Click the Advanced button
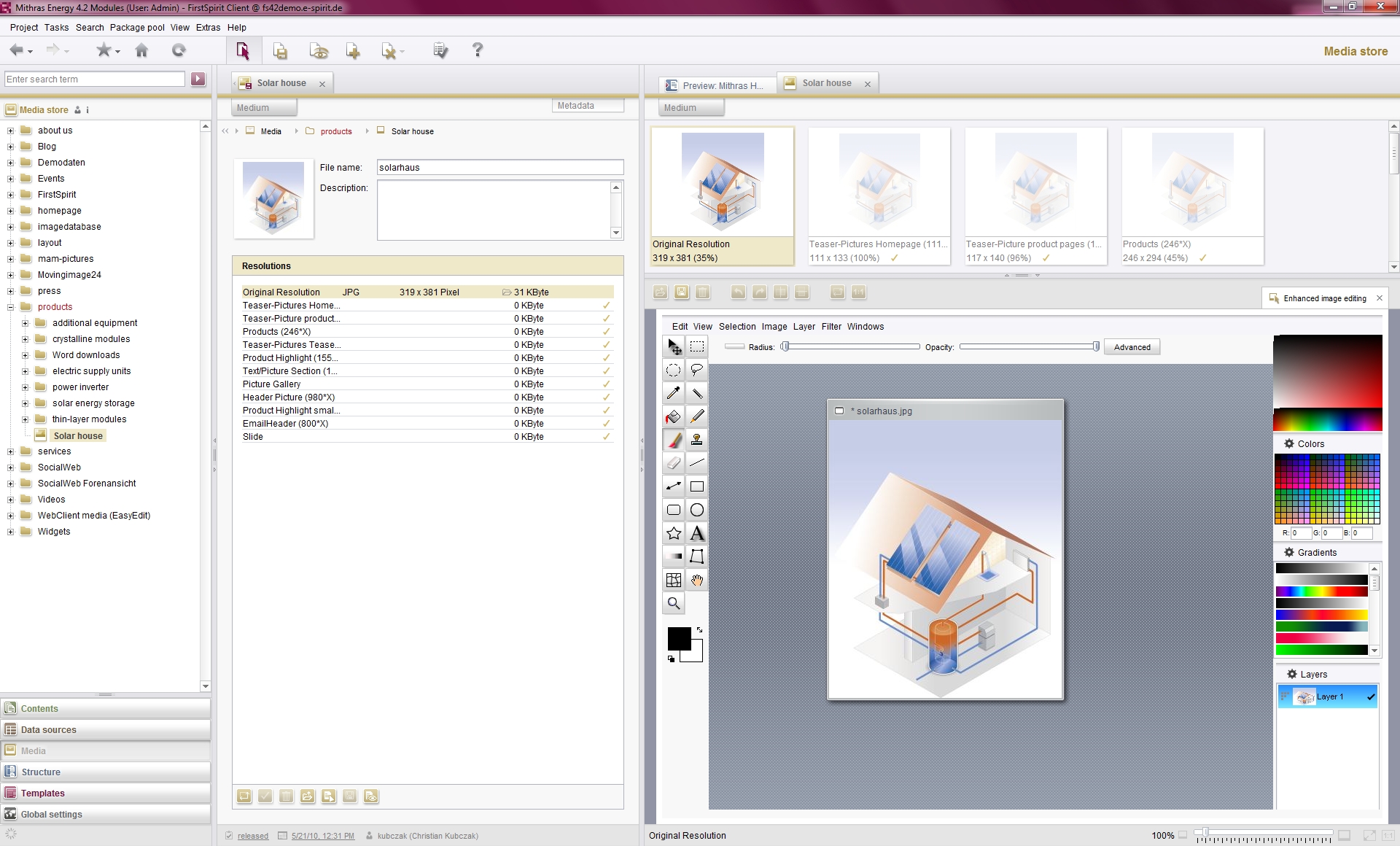Image resolution: width=1400 pixels, height=846 pixels. [1132, 347]
